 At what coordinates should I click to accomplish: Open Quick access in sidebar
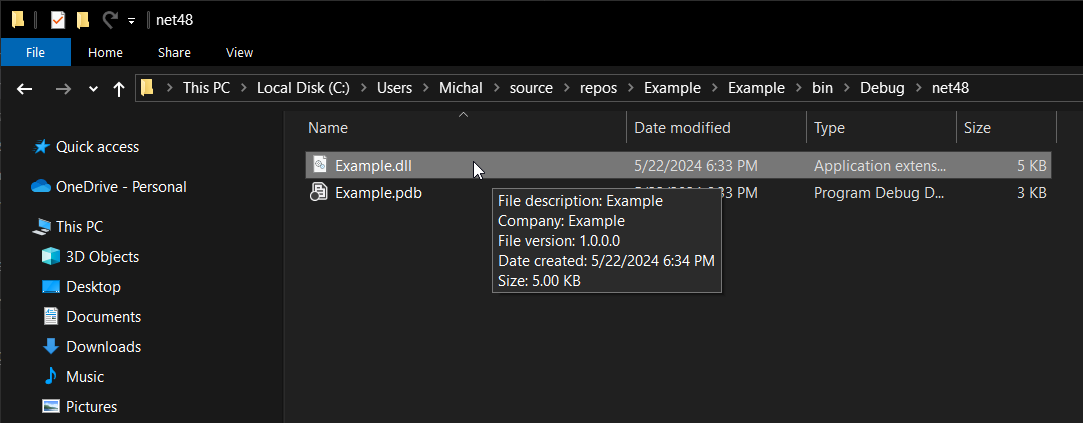[97, 147]
